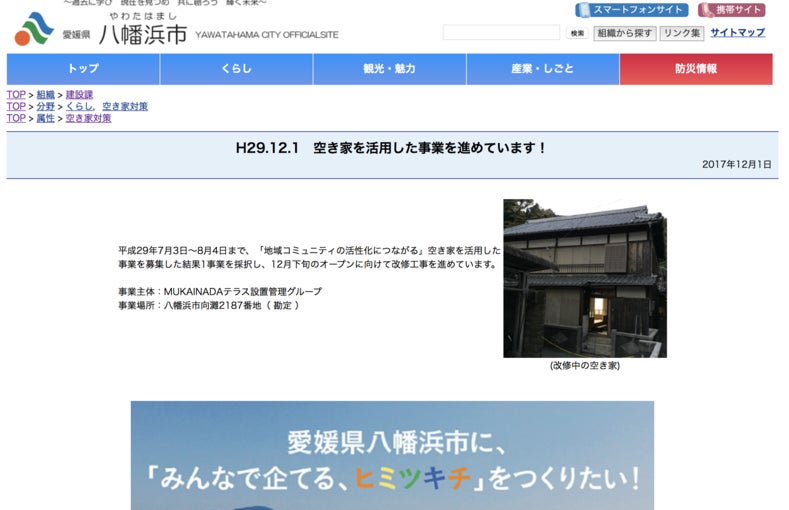The width and height of the screenshot is (789, 510).
Task: Click the リンク集 button
Action: click(682, 33)
